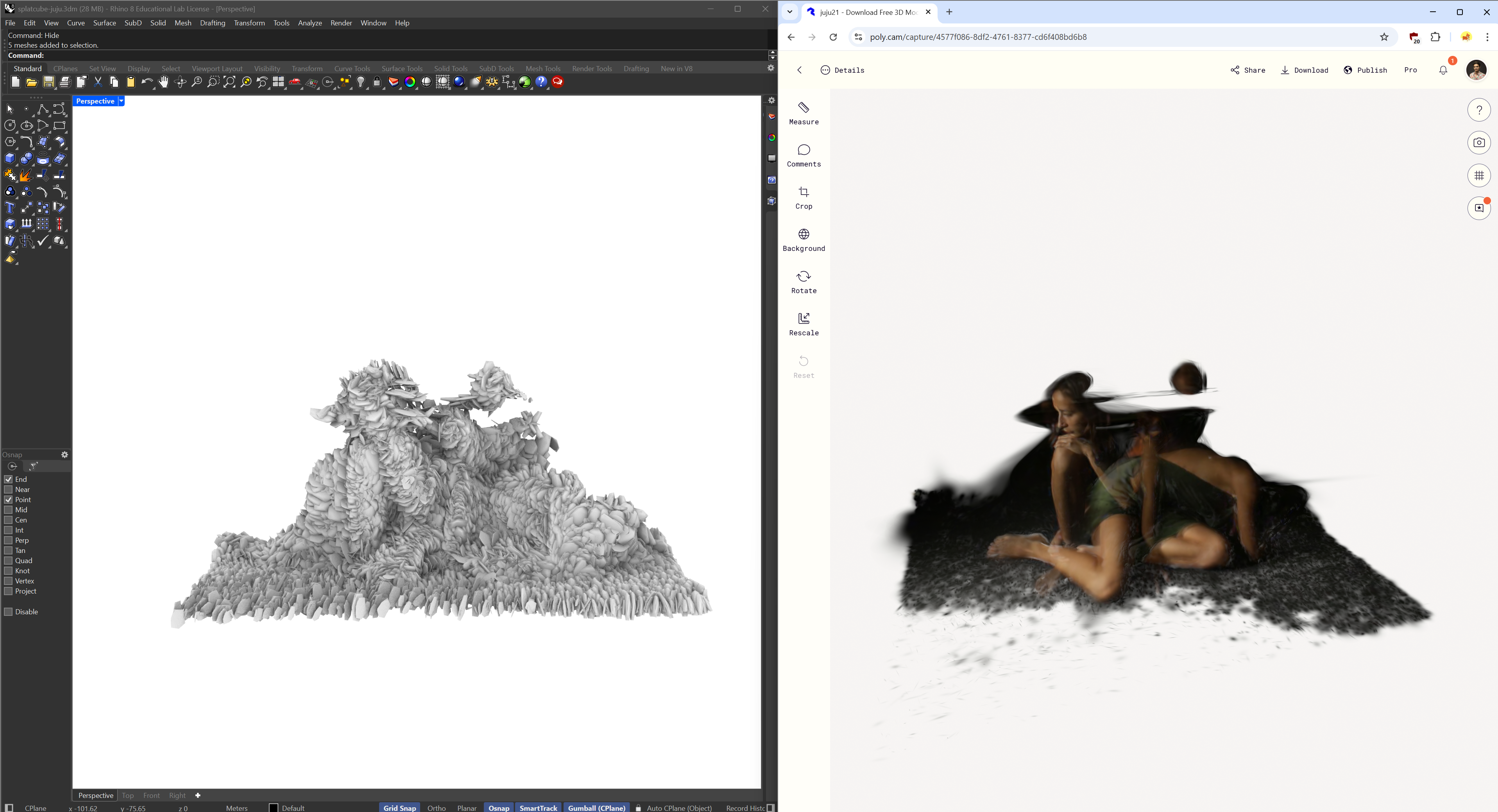The width and height of the screenshot is (1498, 812).
Task: Click the Default layer color swatch
Action: 273,807
